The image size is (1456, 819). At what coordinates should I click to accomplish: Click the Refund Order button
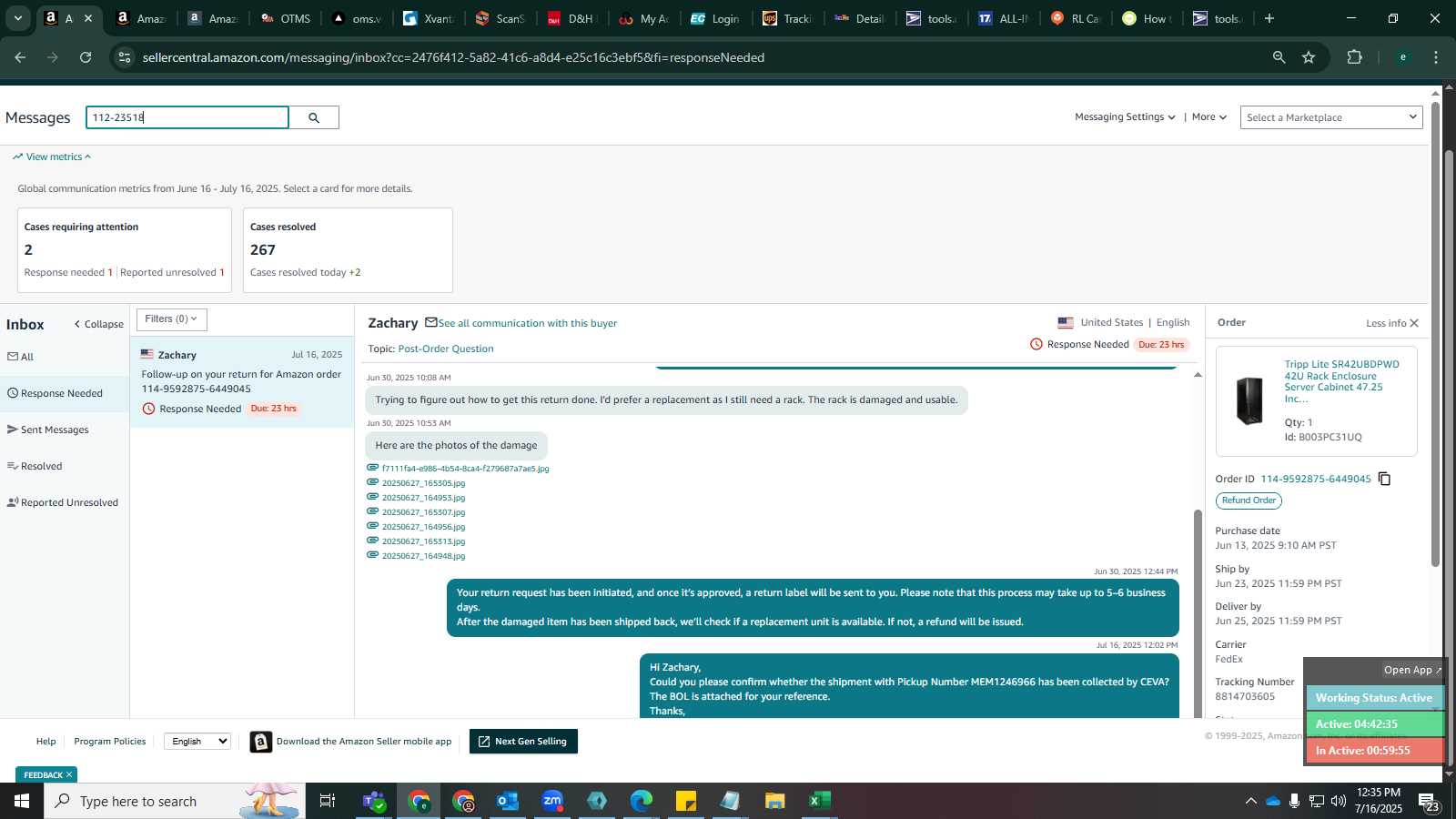point(1249,500)
